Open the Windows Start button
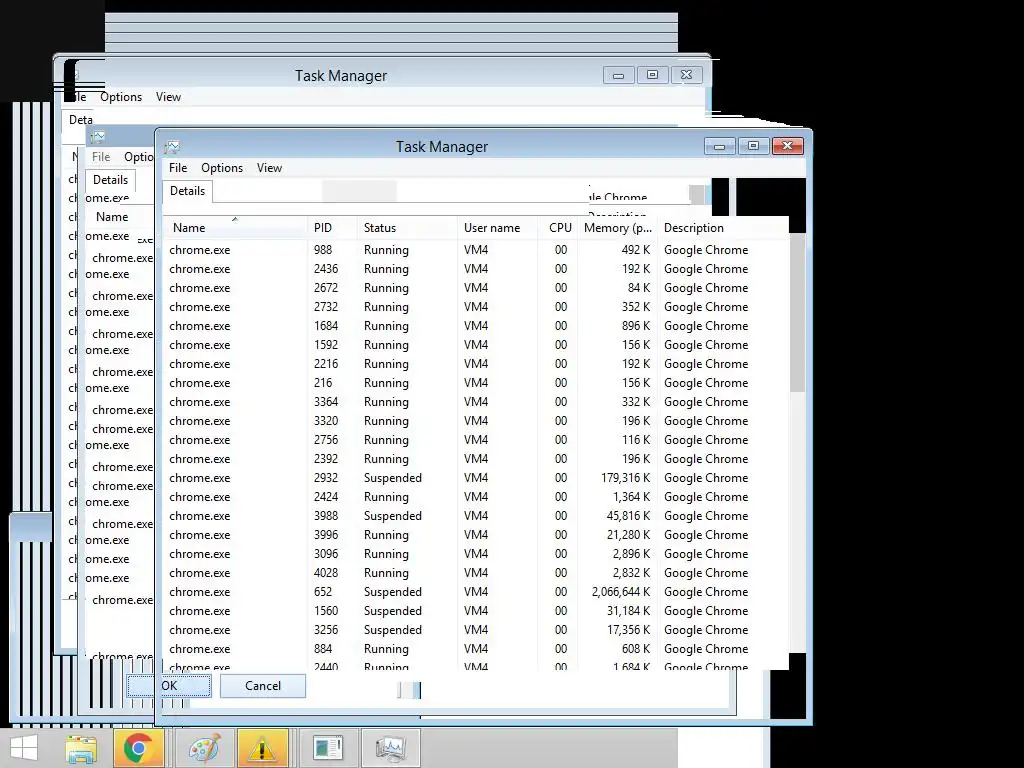 (x=24, y=748)
